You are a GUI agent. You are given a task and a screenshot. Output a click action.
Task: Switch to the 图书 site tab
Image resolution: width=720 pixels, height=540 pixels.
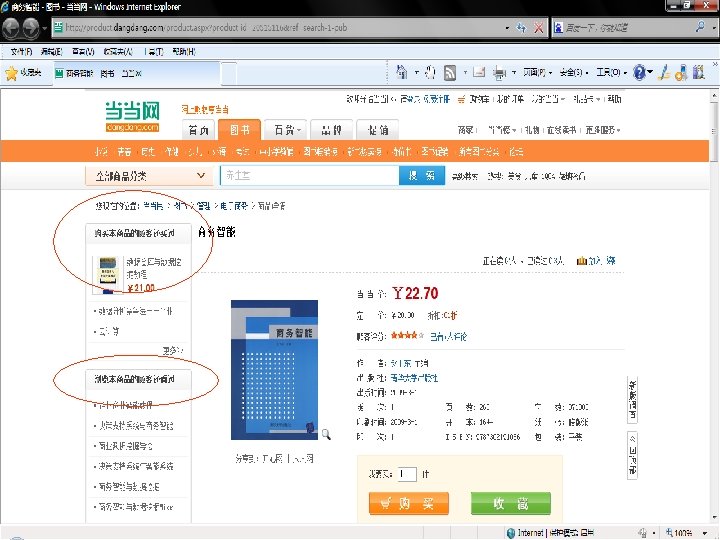[239, 129]
